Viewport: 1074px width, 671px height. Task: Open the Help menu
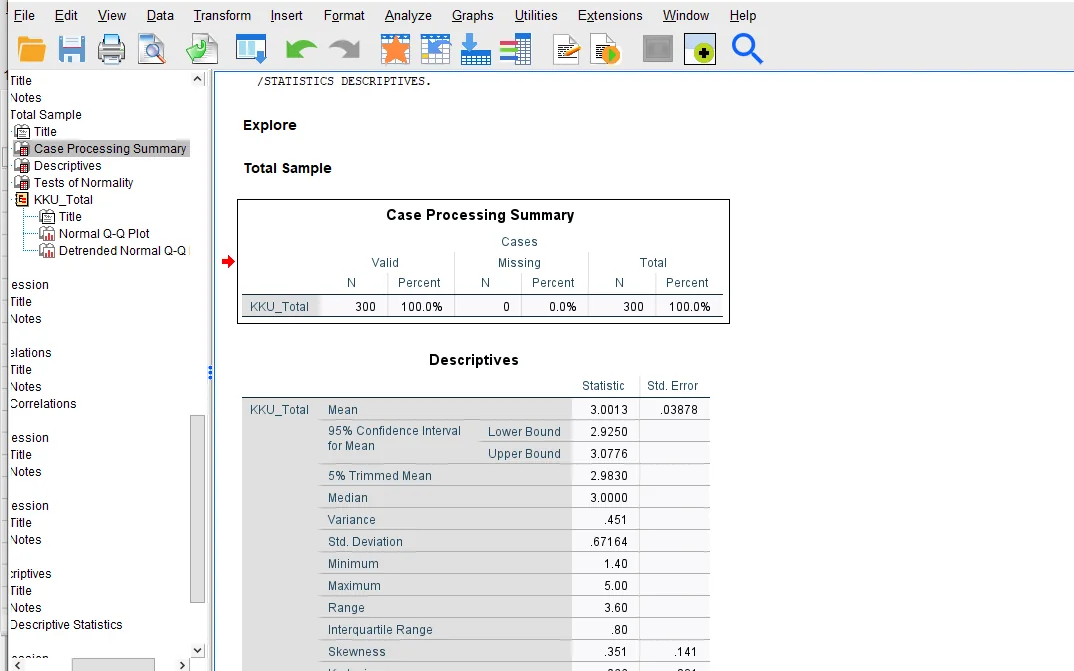coord(742,15)
